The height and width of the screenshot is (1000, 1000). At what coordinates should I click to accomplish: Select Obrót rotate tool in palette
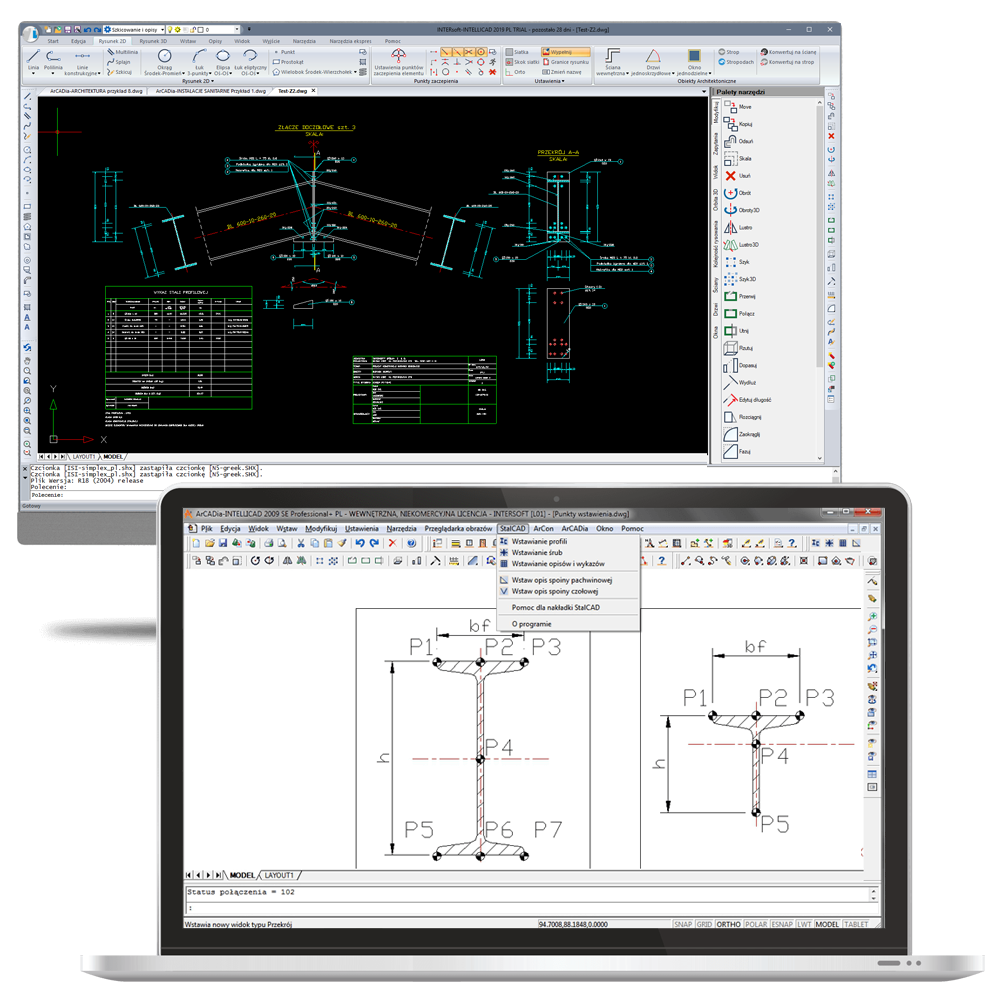tap(738, 193)
